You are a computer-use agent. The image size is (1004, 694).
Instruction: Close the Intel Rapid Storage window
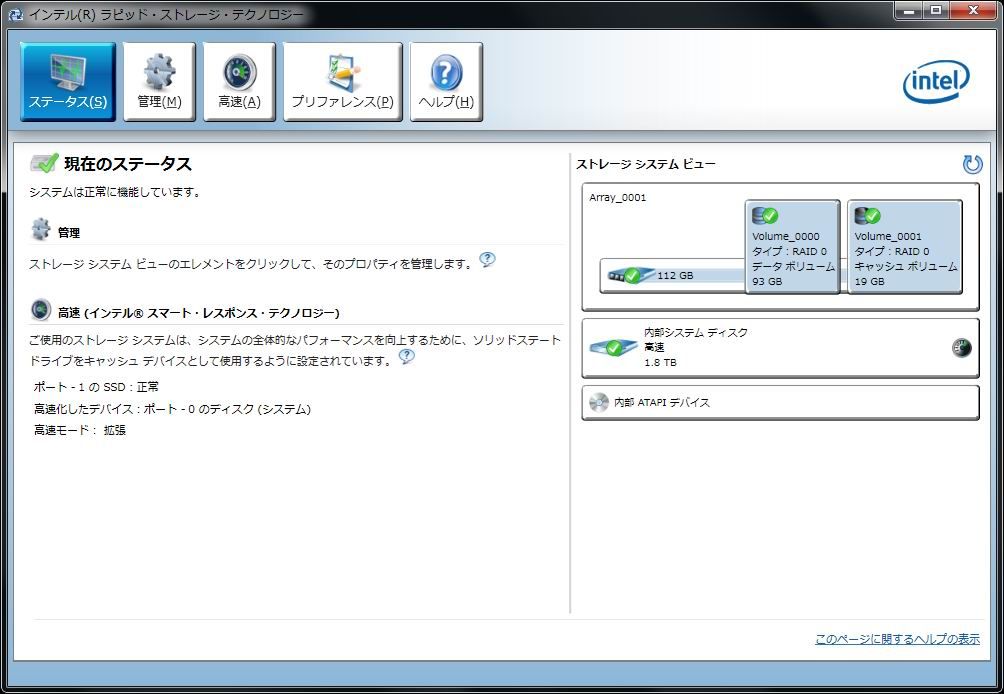point(974,10)
